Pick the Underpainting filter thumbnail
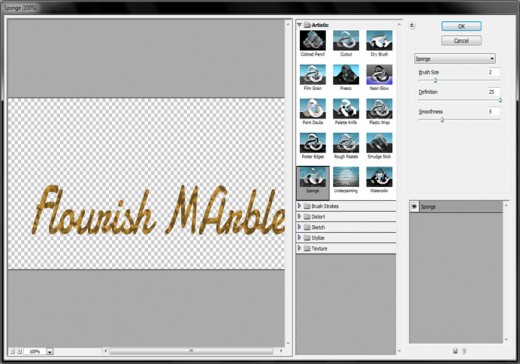Image resolution: width=520 pixels, height=364 pixels. point(346,177)
